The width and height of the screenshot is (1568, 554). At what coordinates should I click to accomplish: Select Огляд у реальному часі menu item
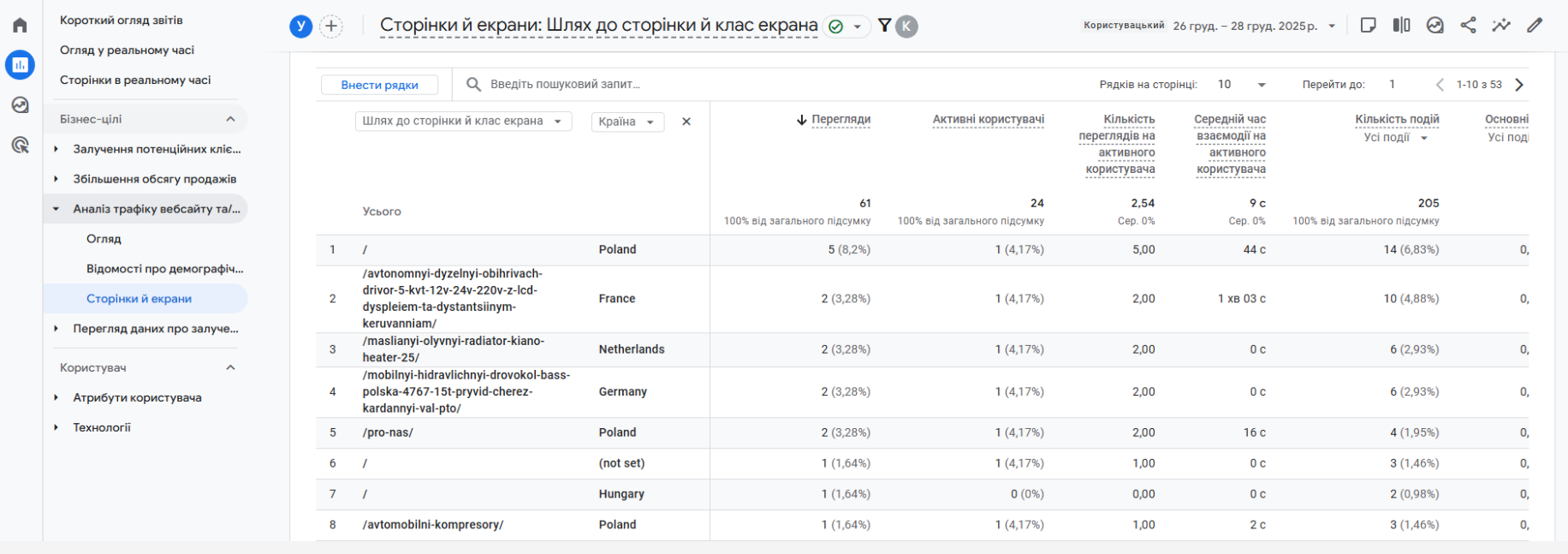[127, 51]
